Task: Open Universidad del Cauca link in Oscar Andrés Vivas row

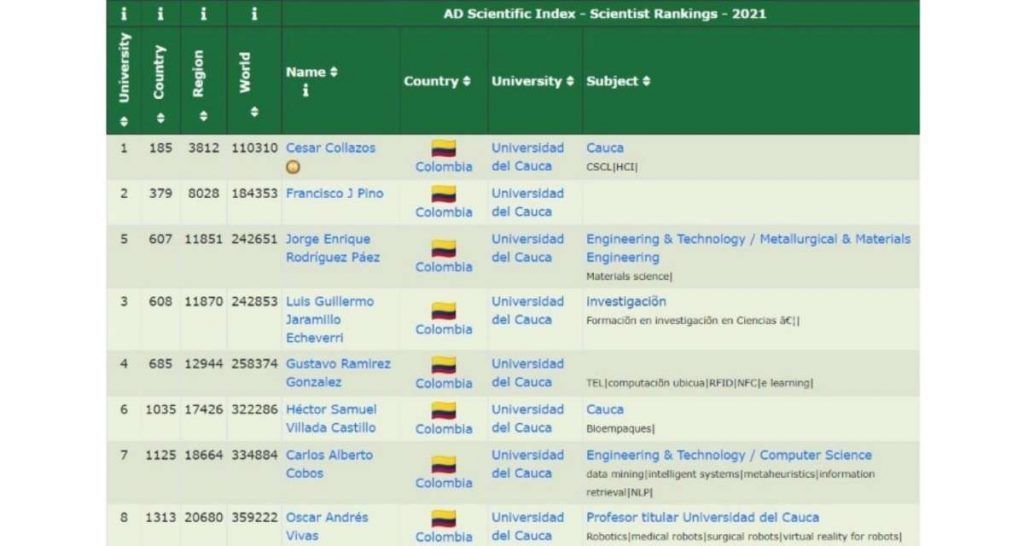Action: tap(528, 526)
